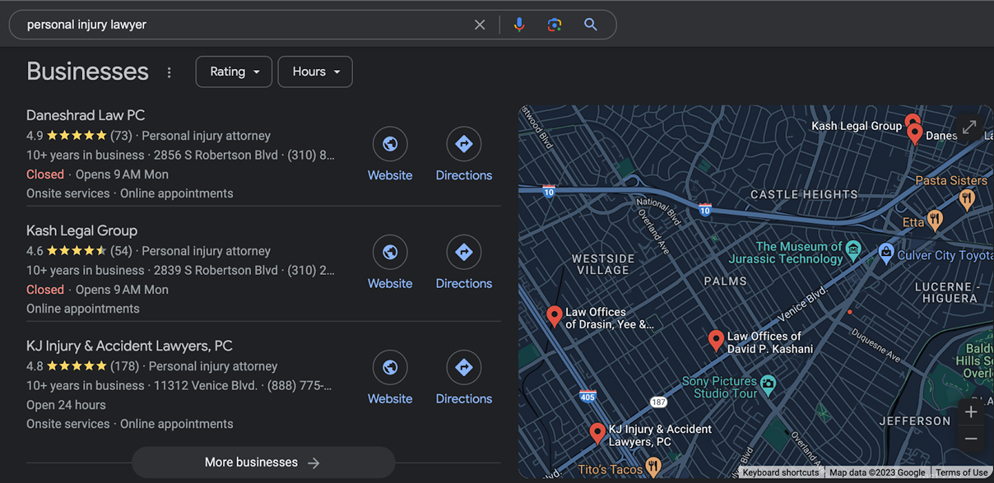Click 2856 S Robertson Blvd address line

[x=216, y=155]
